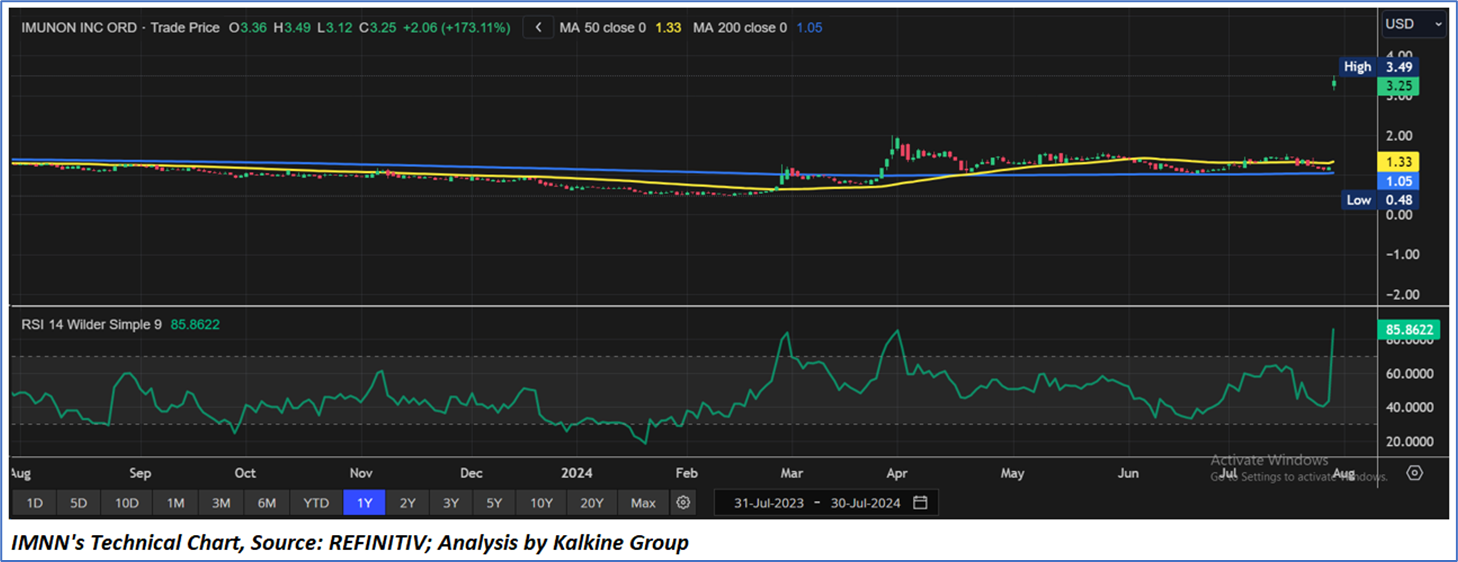Select the YTD range button
The image size is (1458, 562).
316,502
